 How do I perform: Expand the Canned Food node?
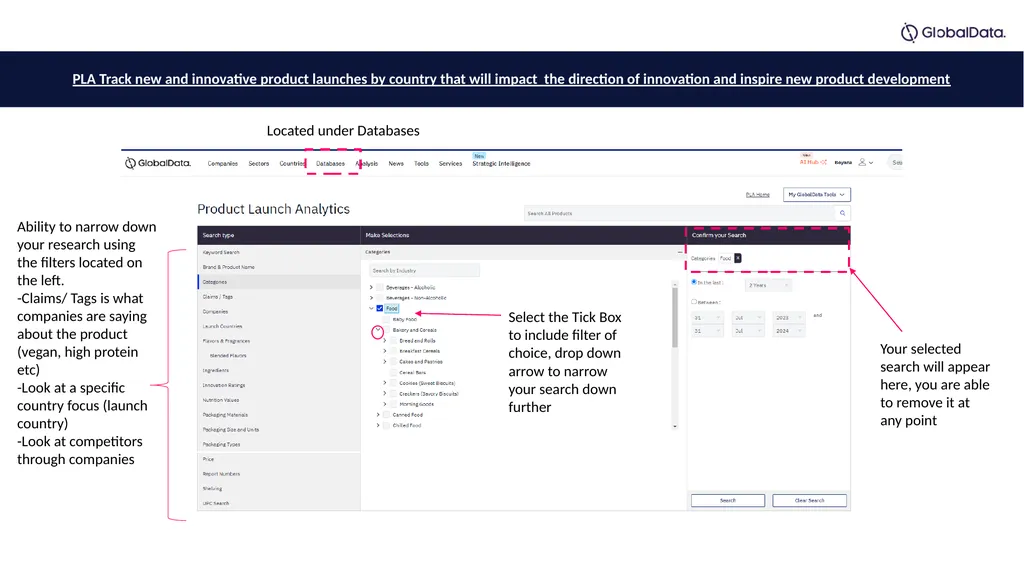click(378, 415)
